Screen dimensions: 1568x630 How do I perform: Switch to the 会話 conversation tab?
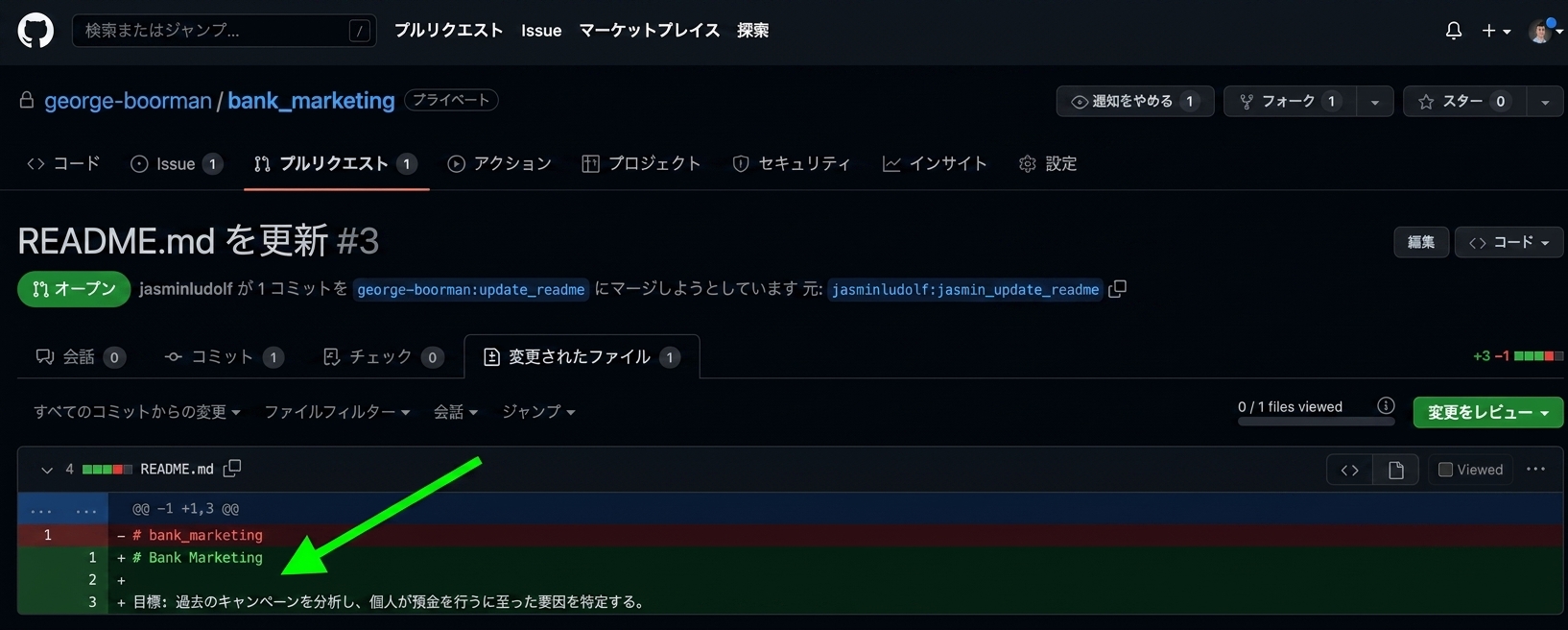coord(80,357)
